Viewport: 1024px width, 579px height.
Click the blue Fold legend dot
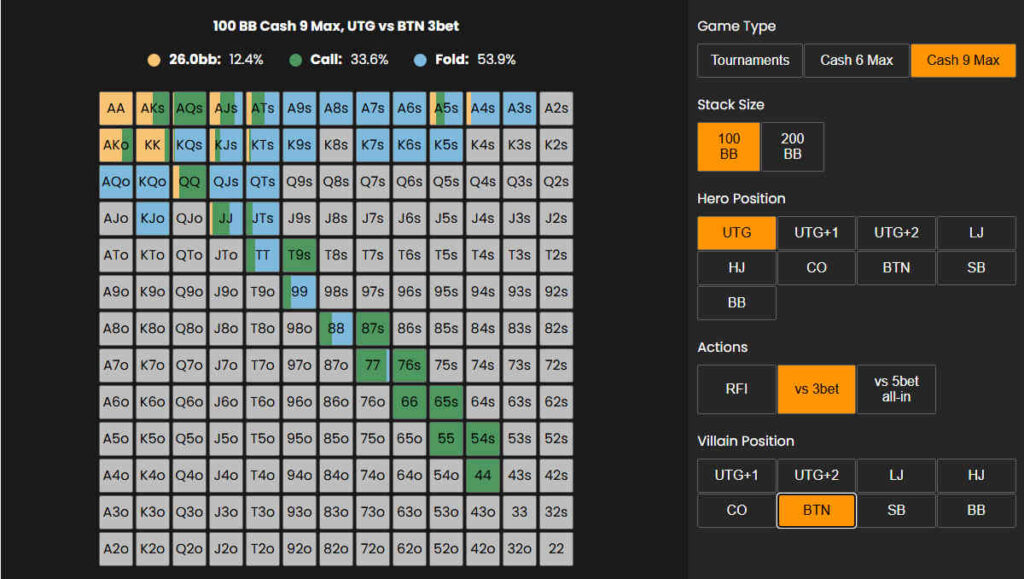(x=420, y=60)
